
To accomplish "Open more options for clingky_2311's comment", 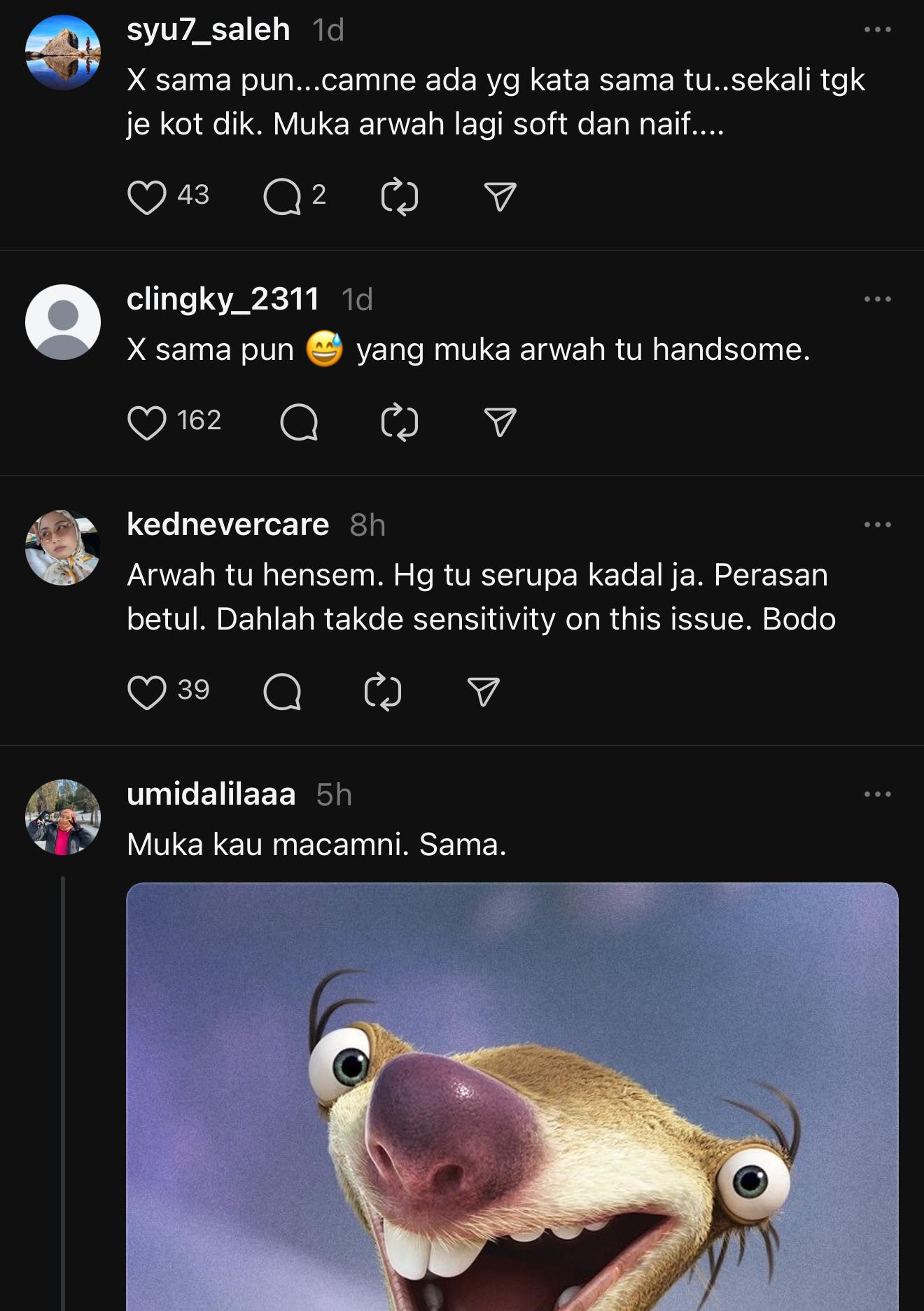I will [877, 300].
